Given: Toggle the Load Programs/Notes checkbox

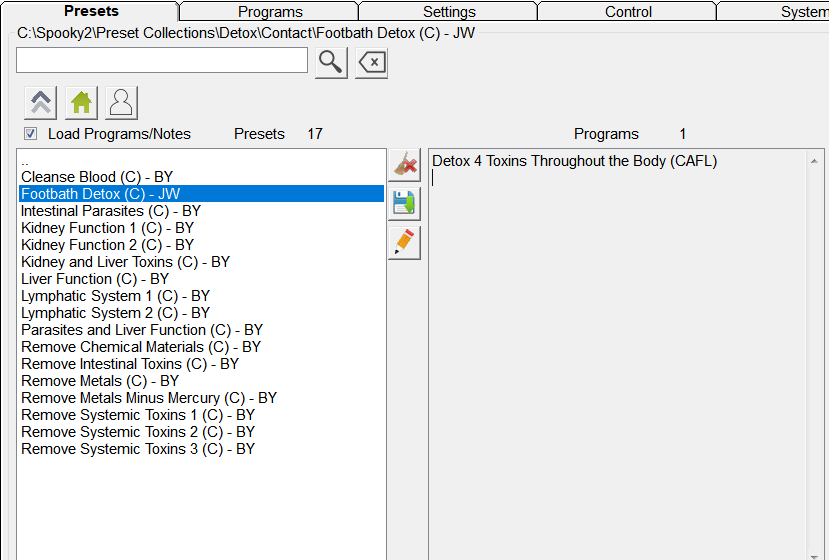Looking at the screenshot, I should point(31,134).
